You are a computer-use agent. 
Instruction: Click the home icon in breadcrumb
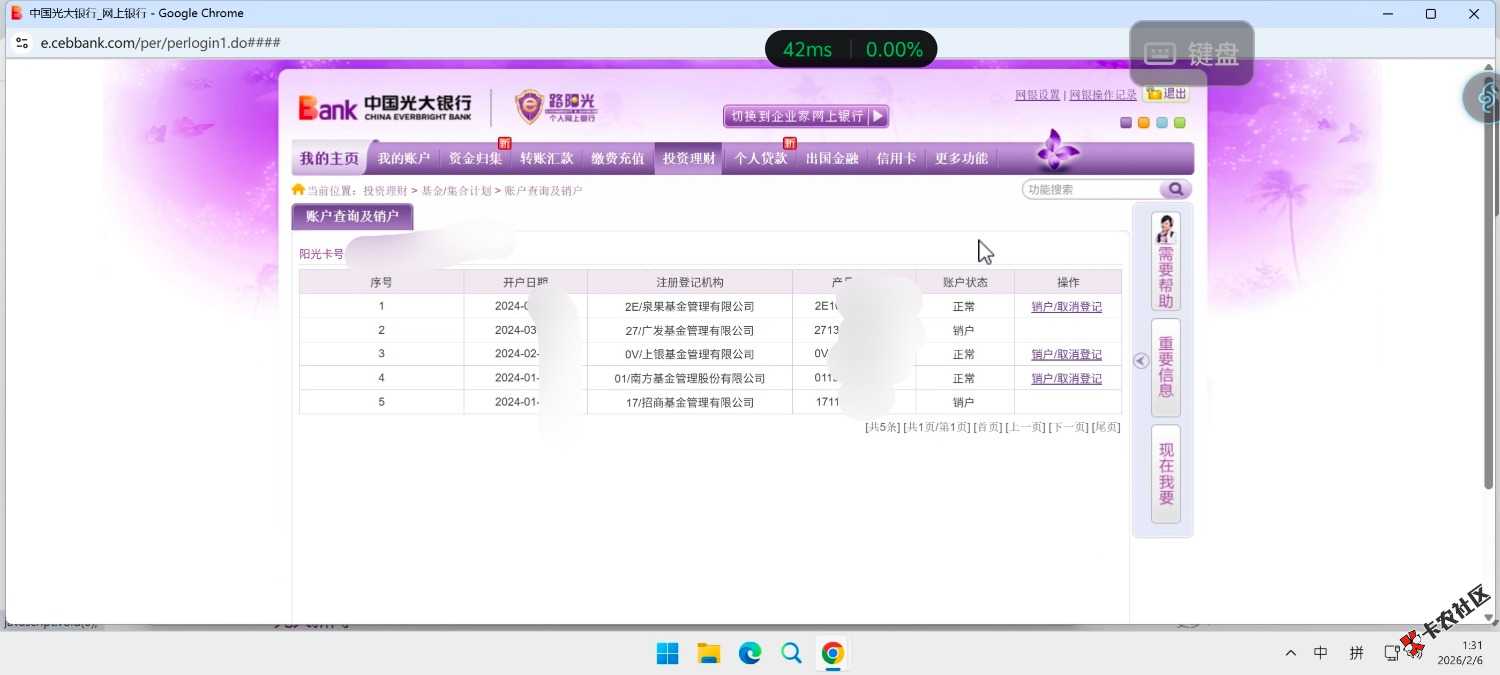[298, 190]
